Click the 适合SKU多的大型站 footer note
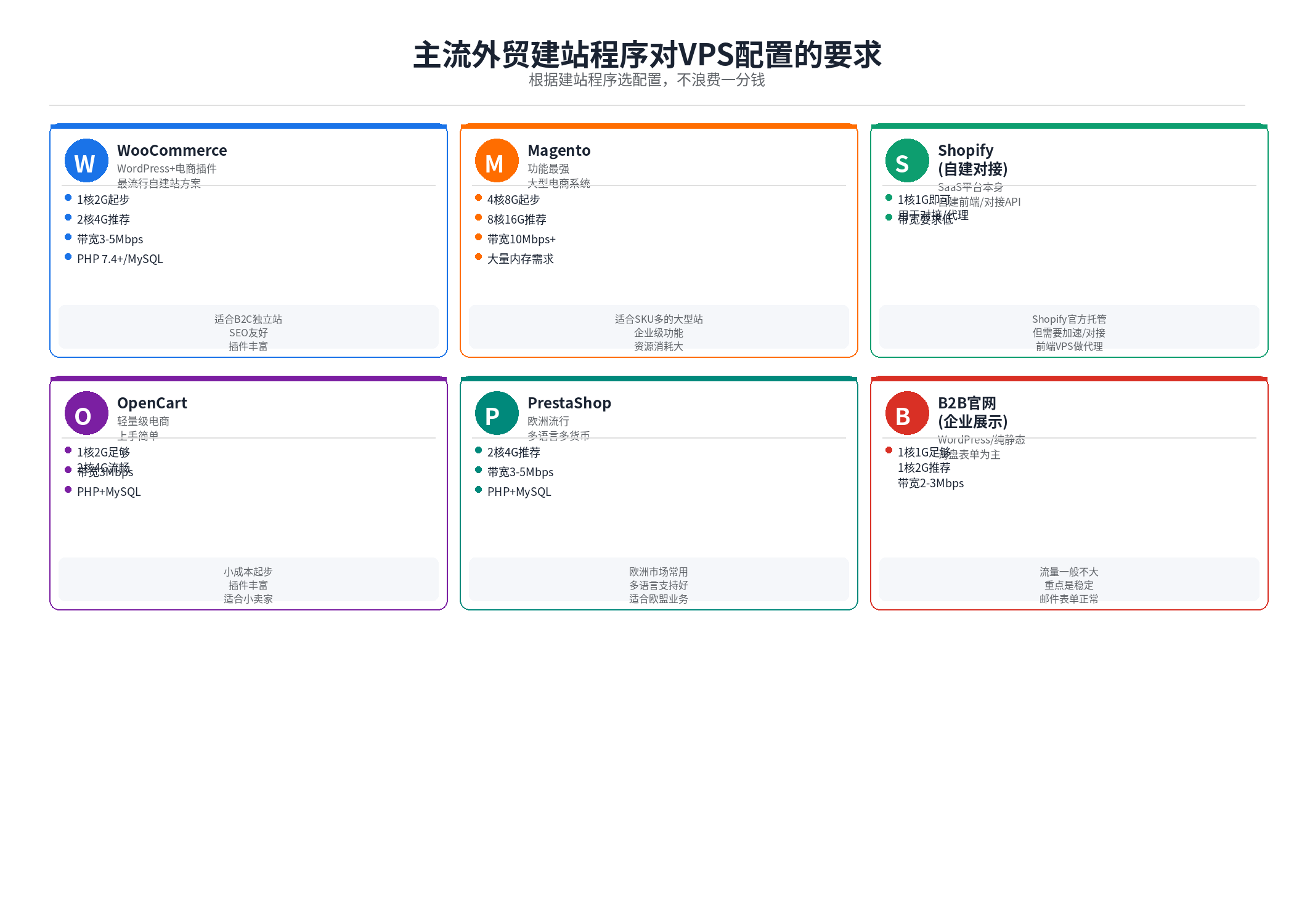Image resolution: width=1294 pixels, height=924 pixels. [x=659, y=319]
